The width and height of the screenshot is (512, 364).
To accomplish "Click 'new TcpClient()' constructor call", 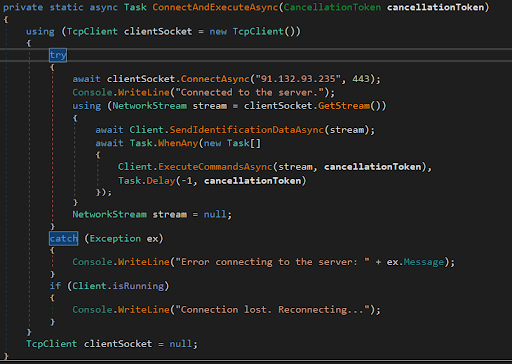I will click(x=255, y=32).
